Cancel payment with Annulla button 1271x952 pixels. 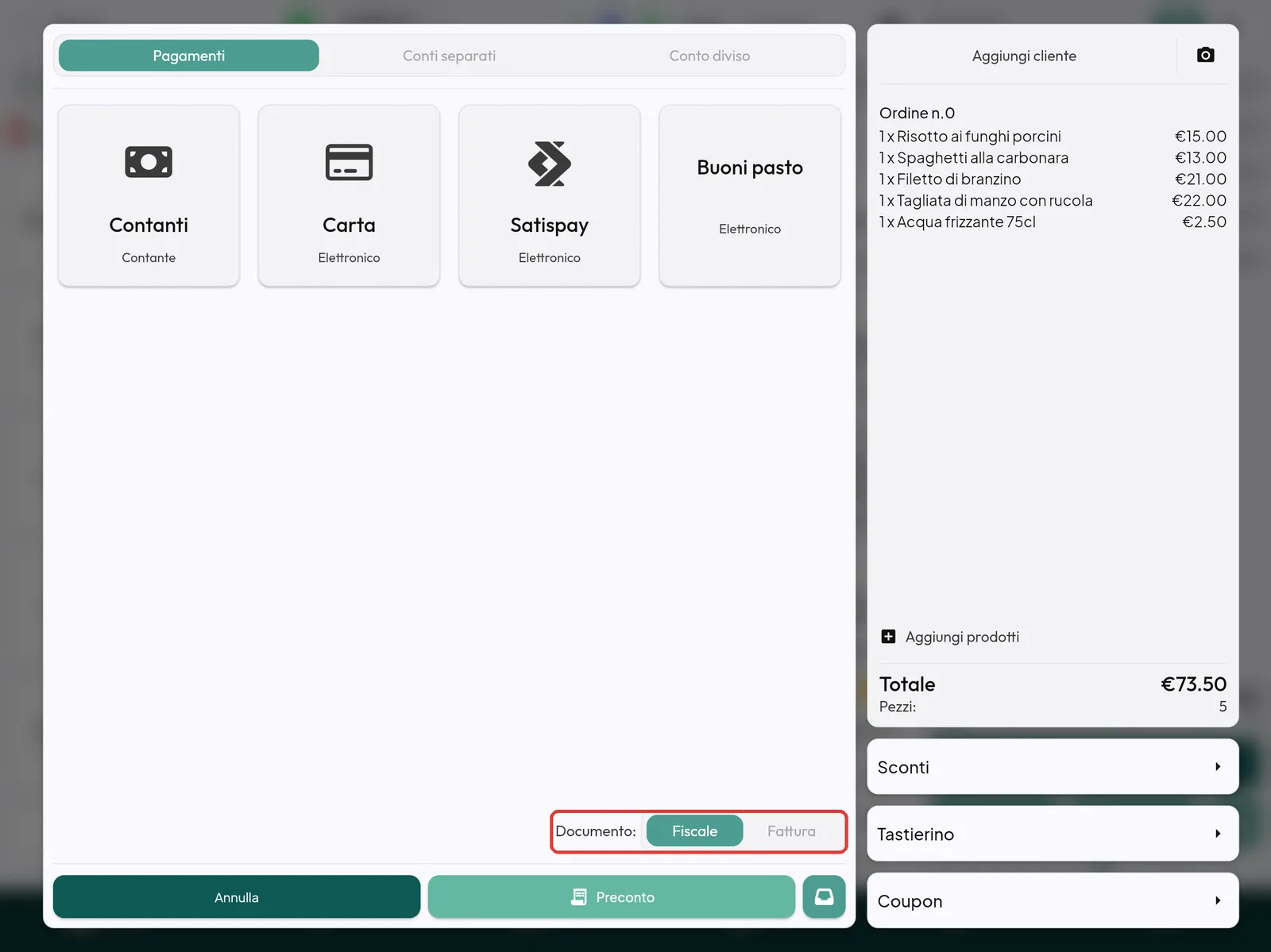(x=237, y=897)
